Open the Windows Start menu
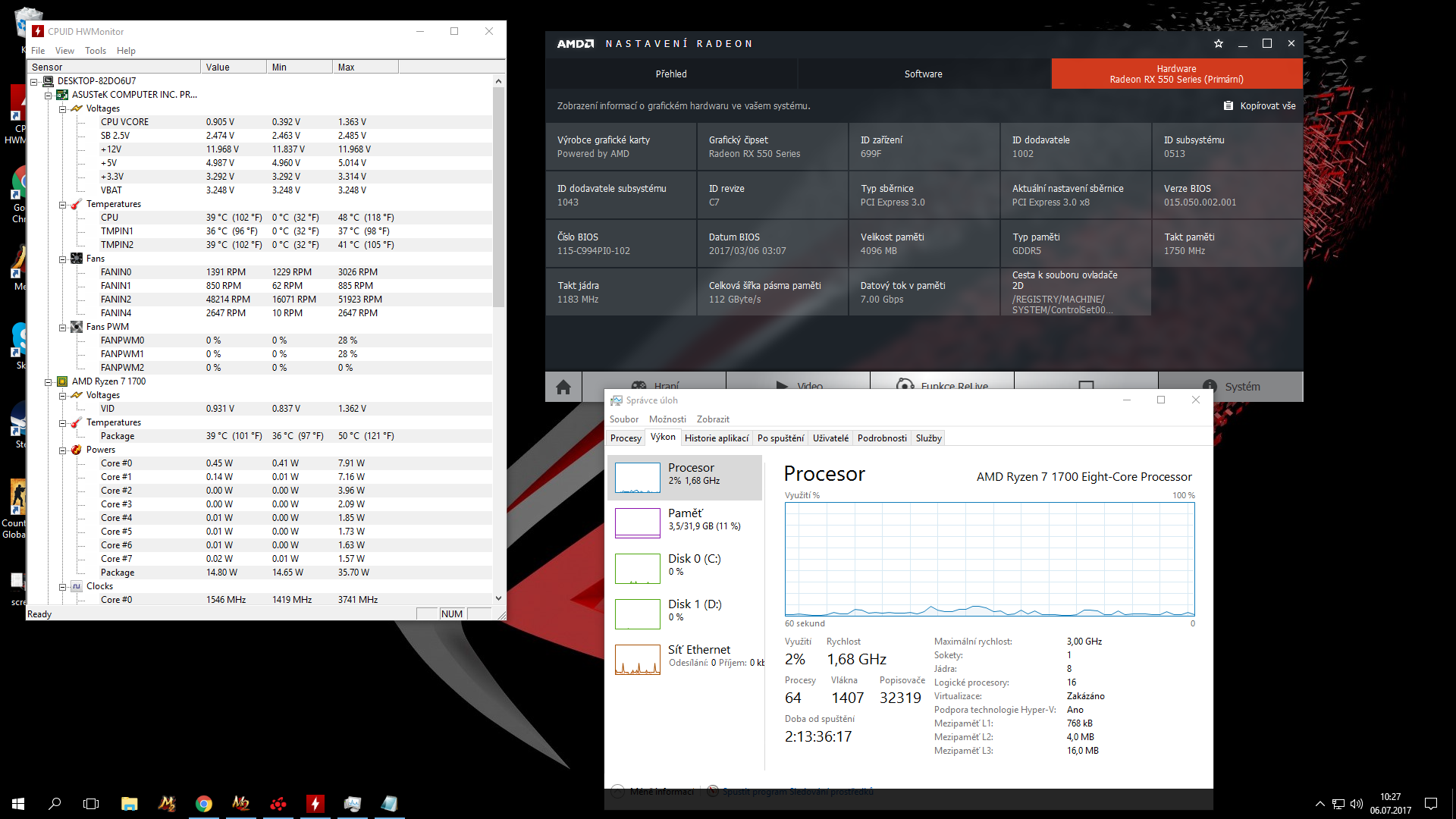 coord(18,803)
